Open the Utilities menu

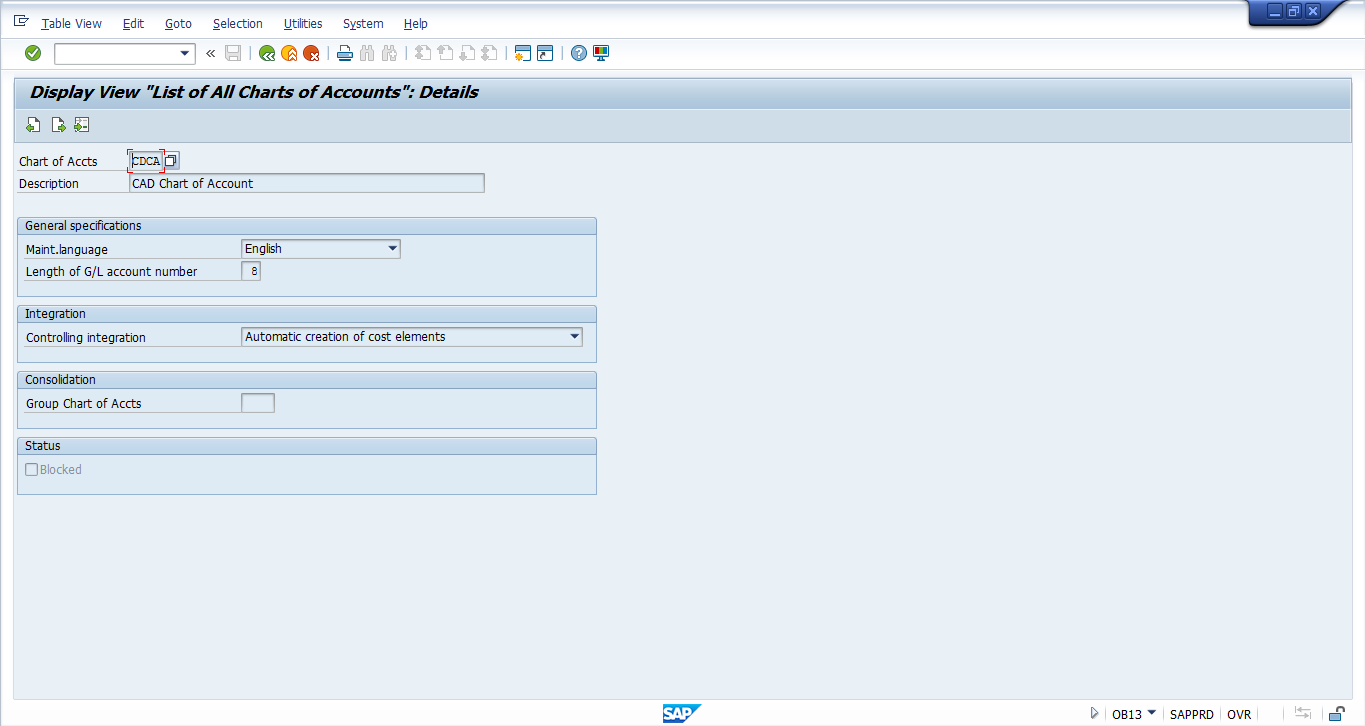tap(303, 23)
